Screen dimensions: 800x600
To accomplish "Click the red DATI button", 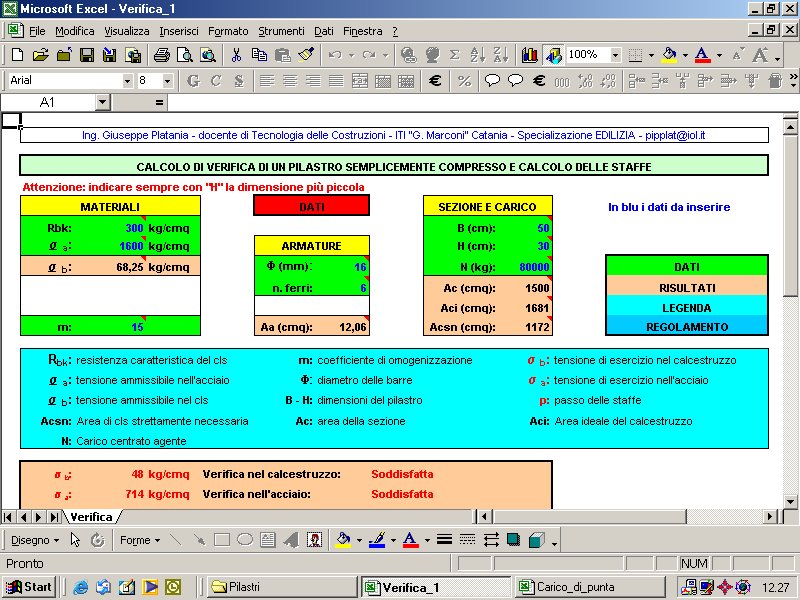I will [x=312, y=207].
